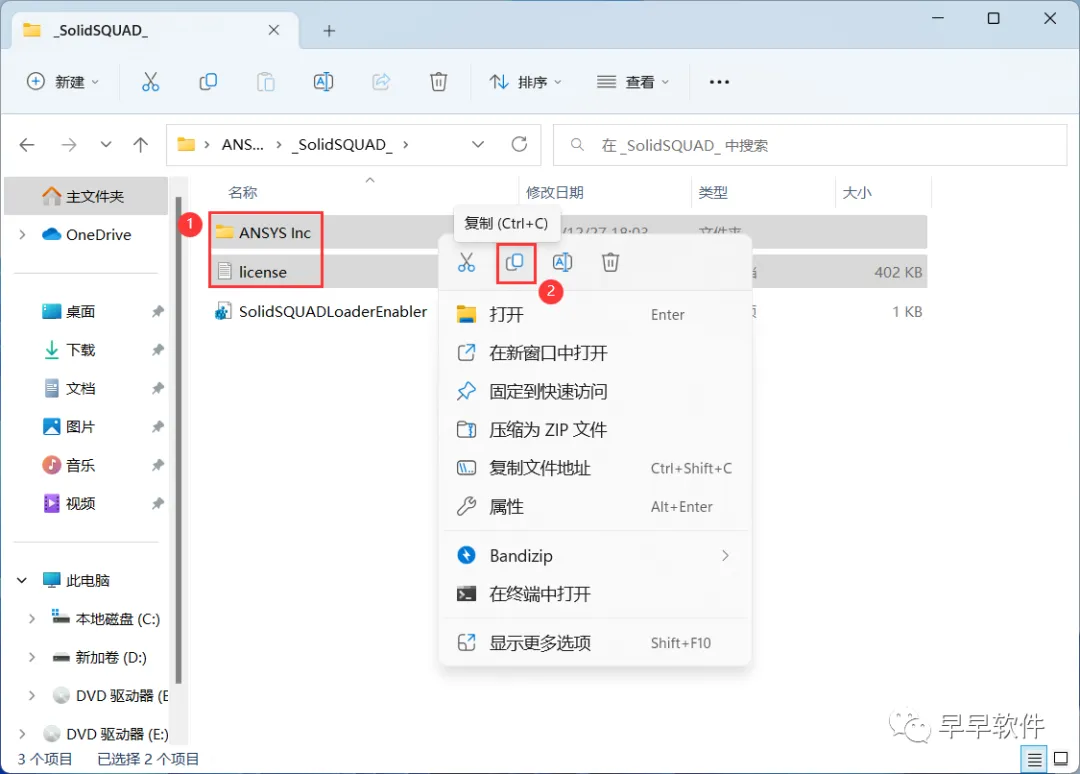Open 图片 in the sidebar
1080x774 pixels.
click(80, 427)
